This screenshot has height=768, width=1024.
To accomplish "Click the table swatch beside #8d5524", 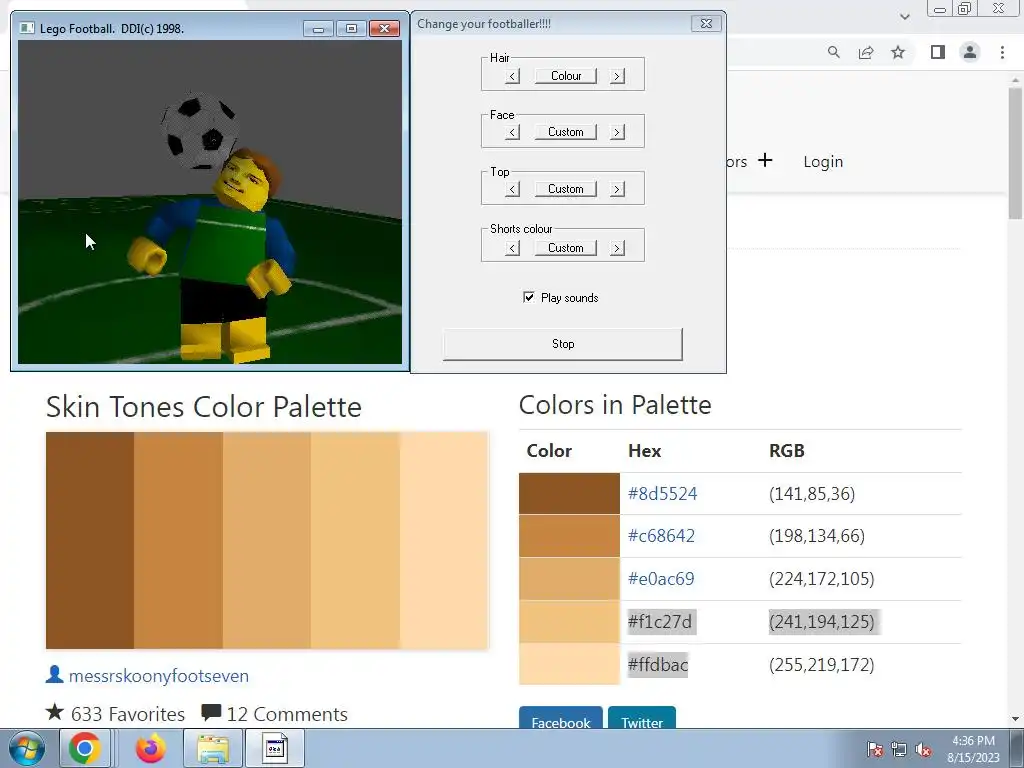I will pos(569,493).
